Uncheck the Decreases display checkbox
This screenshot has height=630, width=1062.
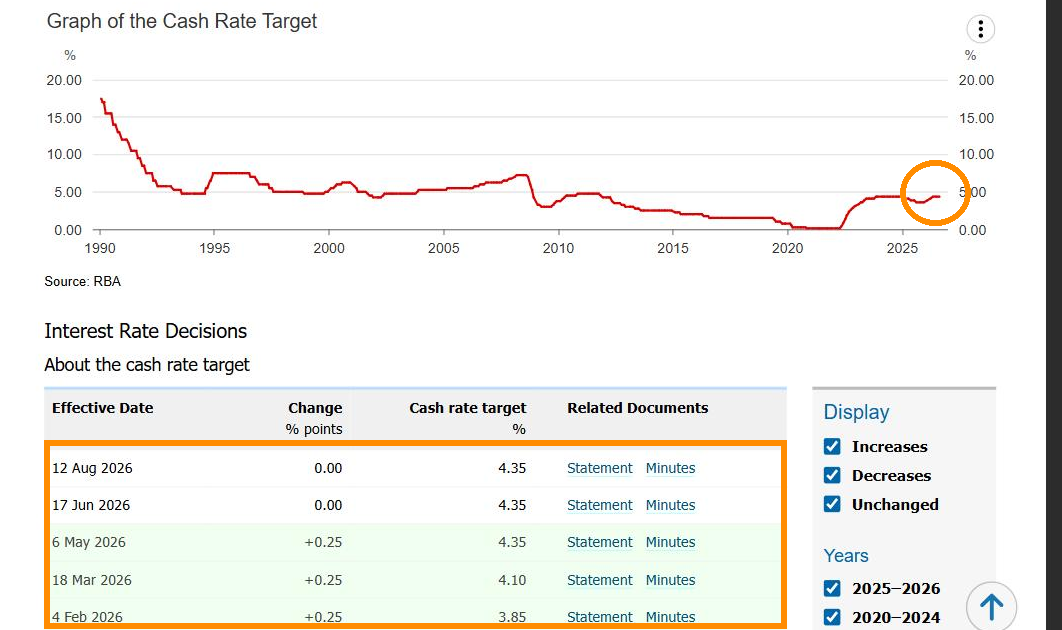pyautogui.click(x=832, y=476)
